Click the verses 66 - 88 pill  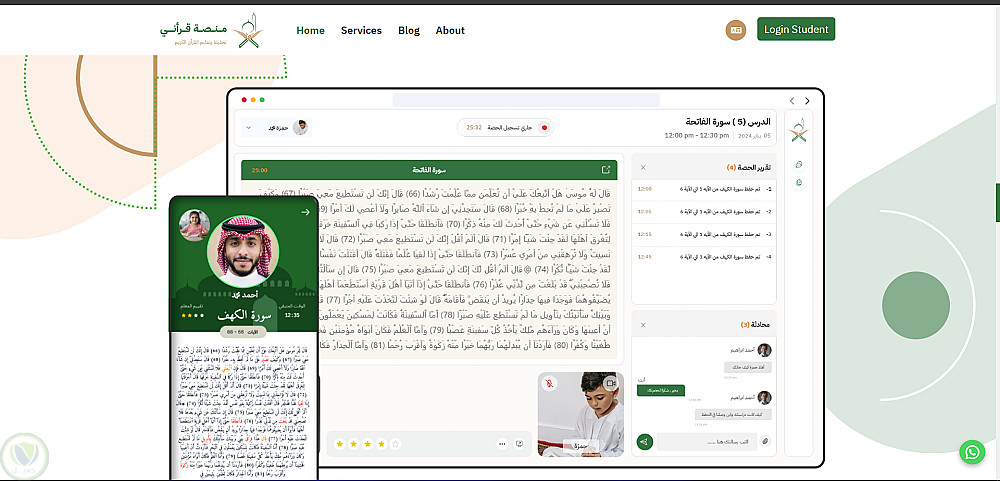pos(243,332)
